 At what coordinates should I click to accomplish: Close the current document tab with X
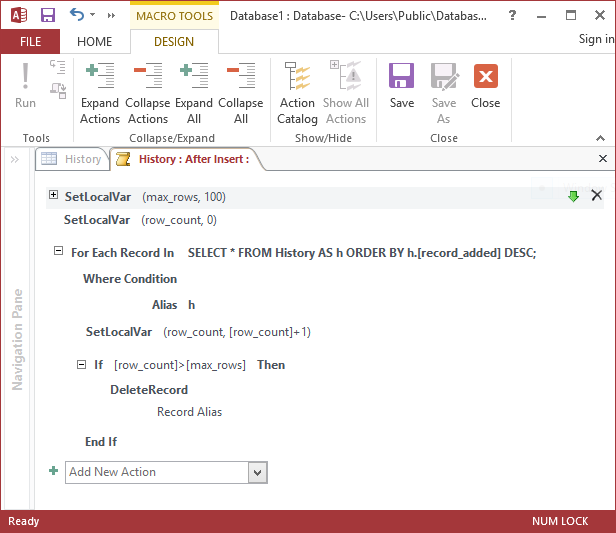tap(603, 158)
